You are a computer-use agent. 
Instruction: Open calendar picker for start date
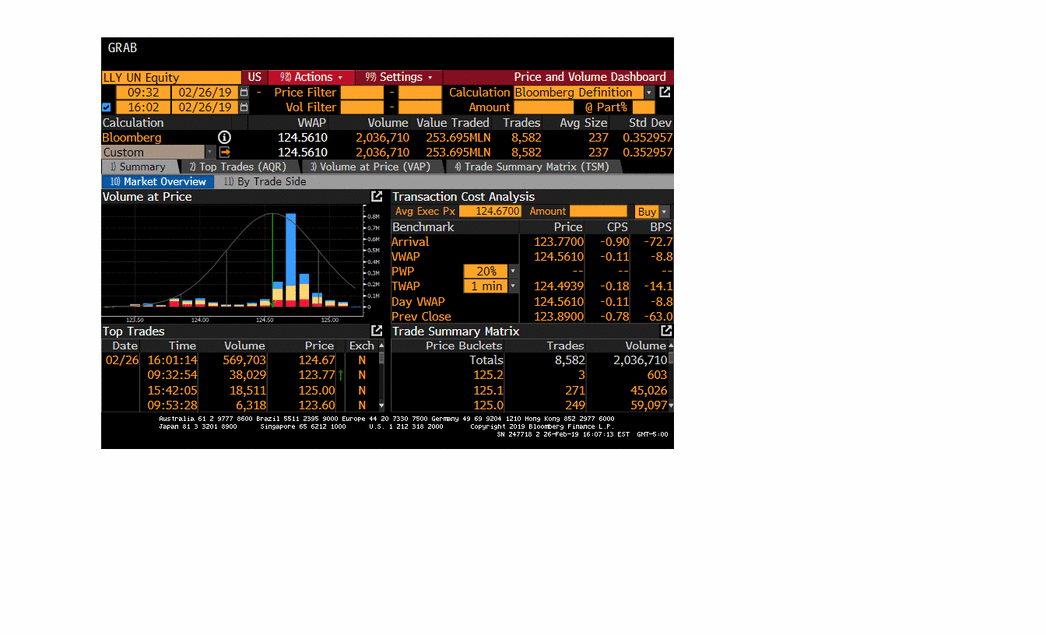point(244,92)
